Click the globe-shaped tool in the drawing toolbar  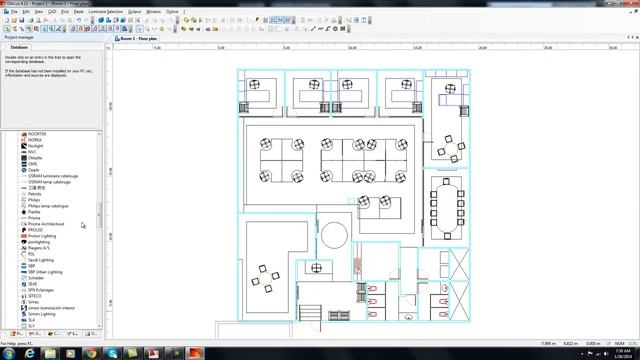tap(336, 29)
